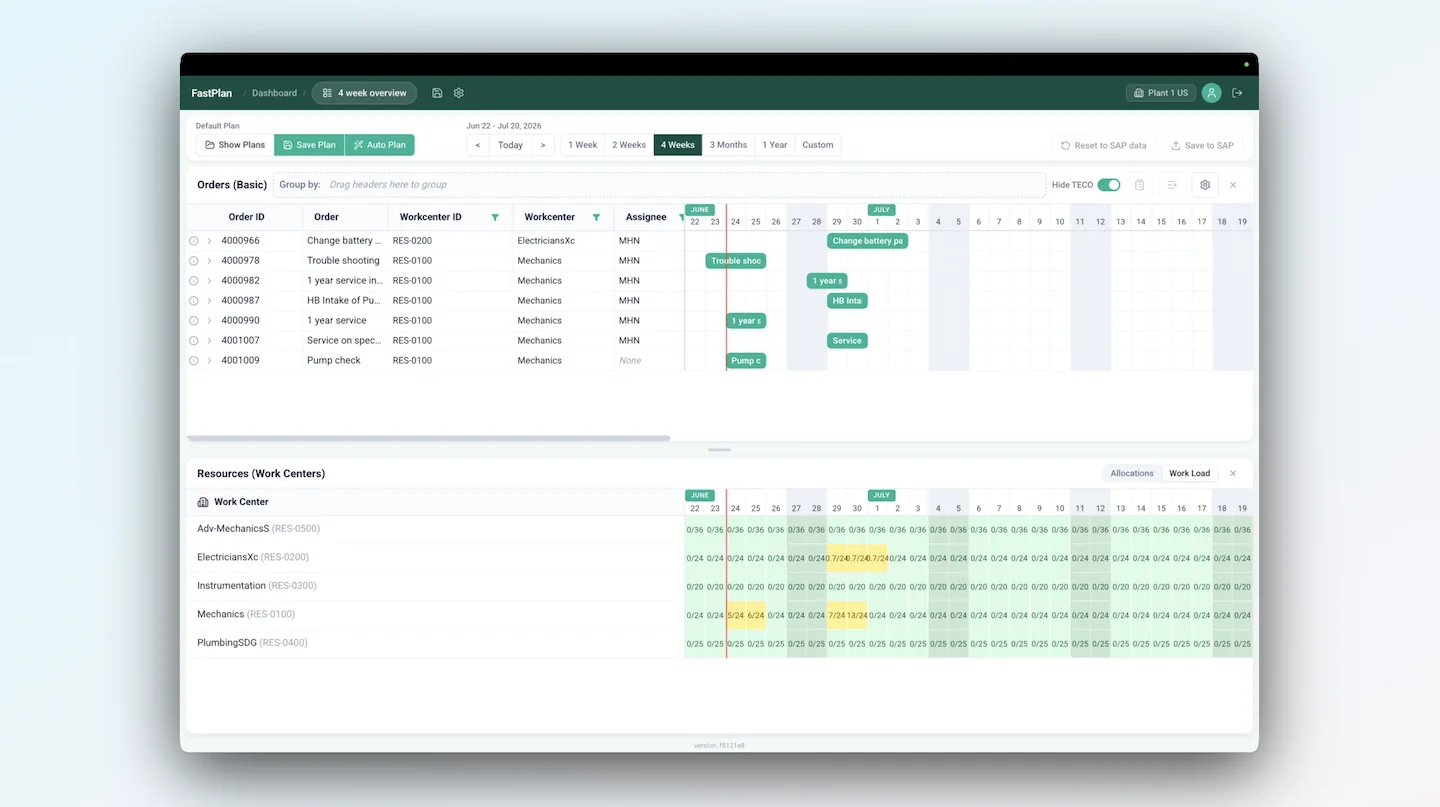
Task: Switch to Allocations tab
Action: [1132, 473]
